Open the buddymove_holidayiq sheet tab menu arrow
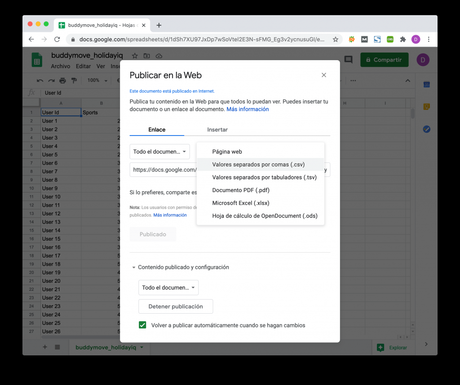Screen dimensions: 460x385 pos(142,347)
